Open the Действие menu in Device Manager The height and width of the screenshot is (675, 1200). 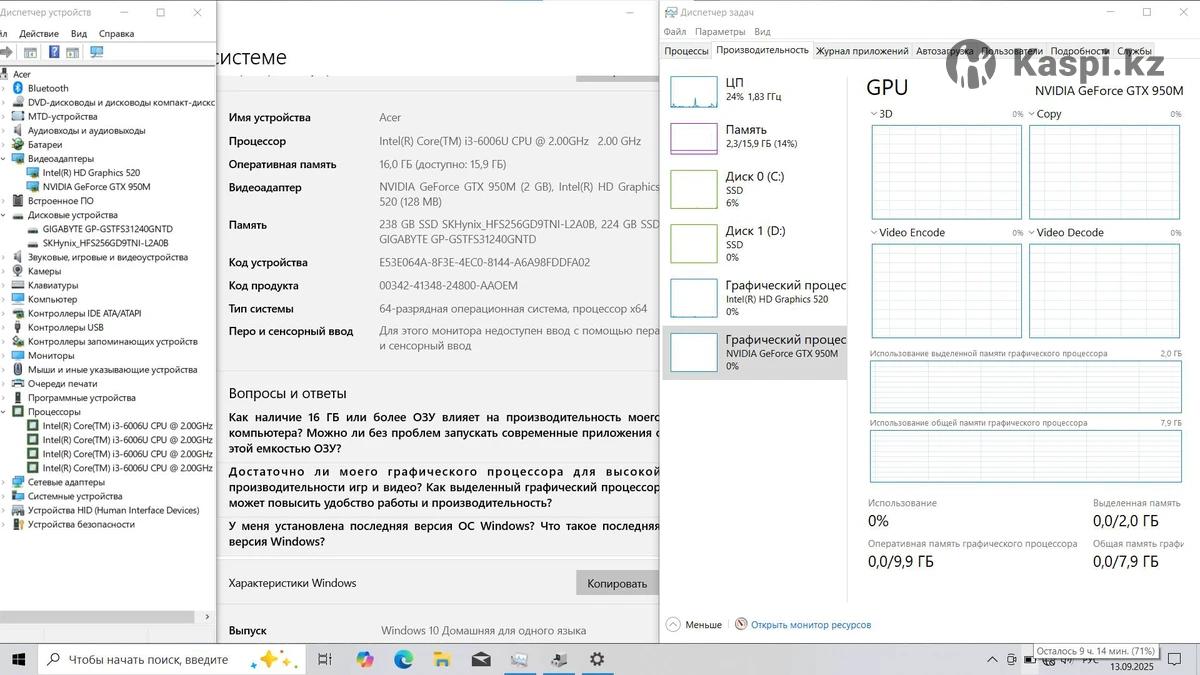pos(39,33)
